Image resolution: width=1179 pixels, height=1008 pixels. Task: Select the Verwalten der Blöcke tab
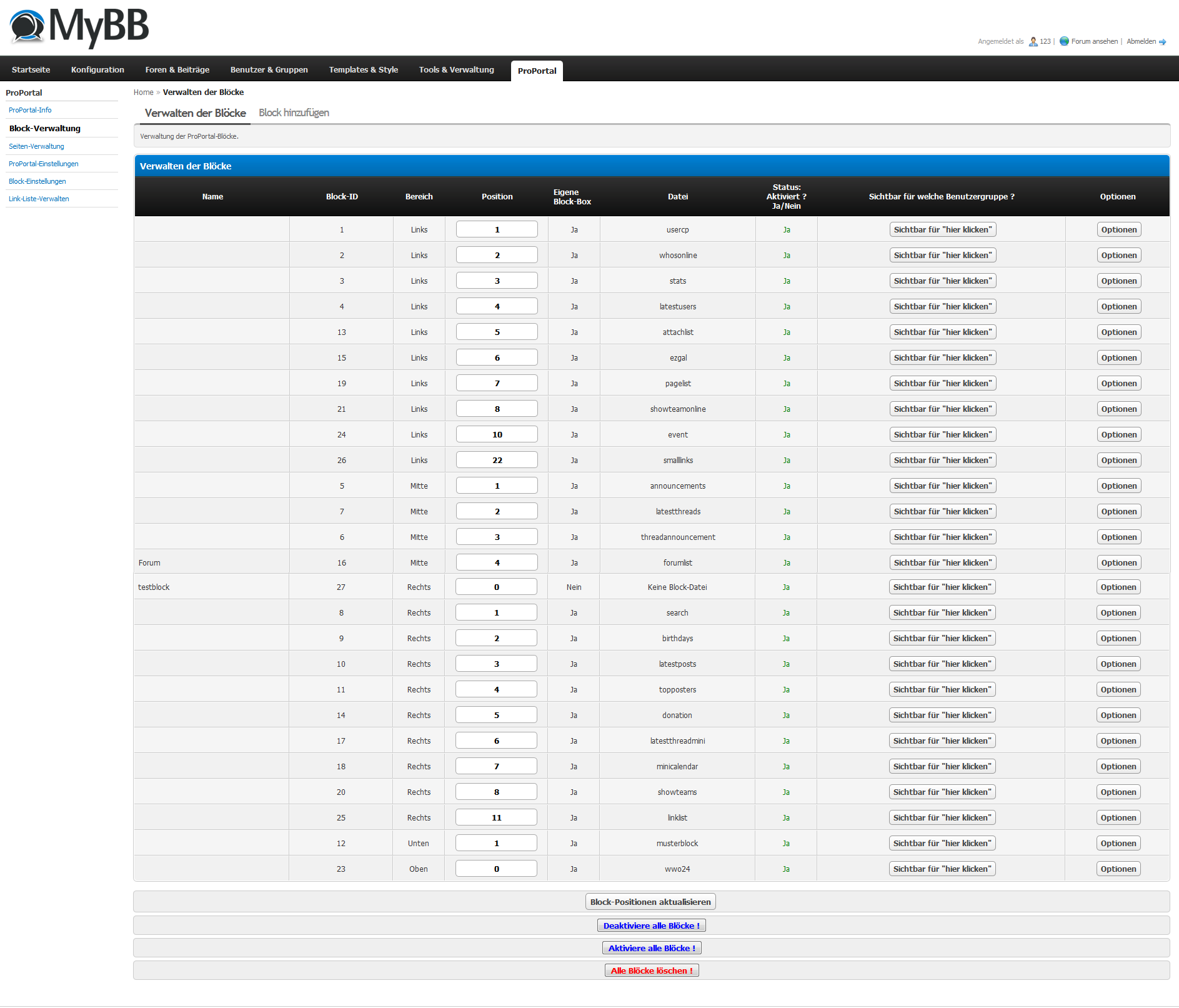(196, 113)
